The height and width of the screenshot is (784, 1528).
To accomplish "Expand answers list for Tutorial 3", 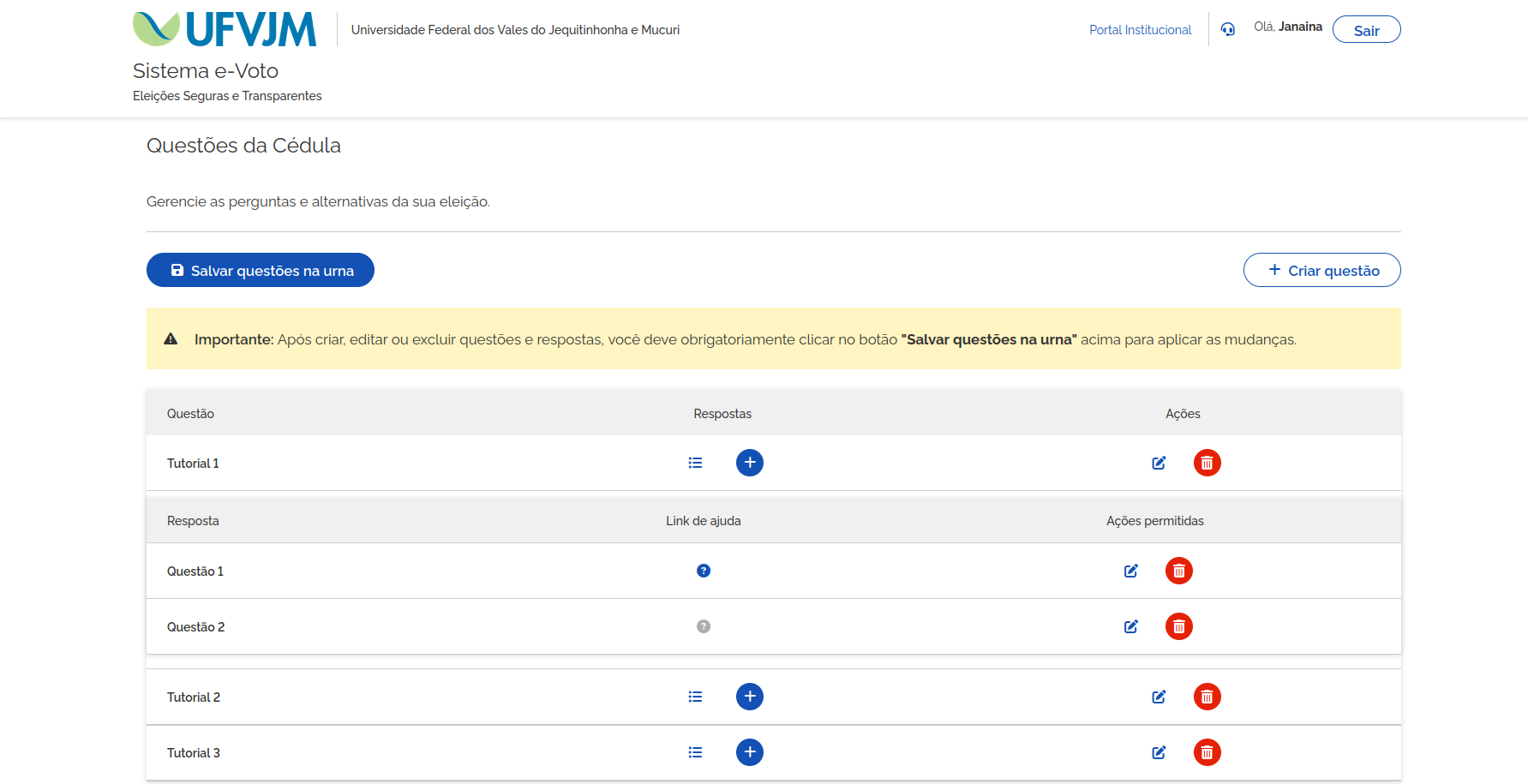I will coord(695,752).
